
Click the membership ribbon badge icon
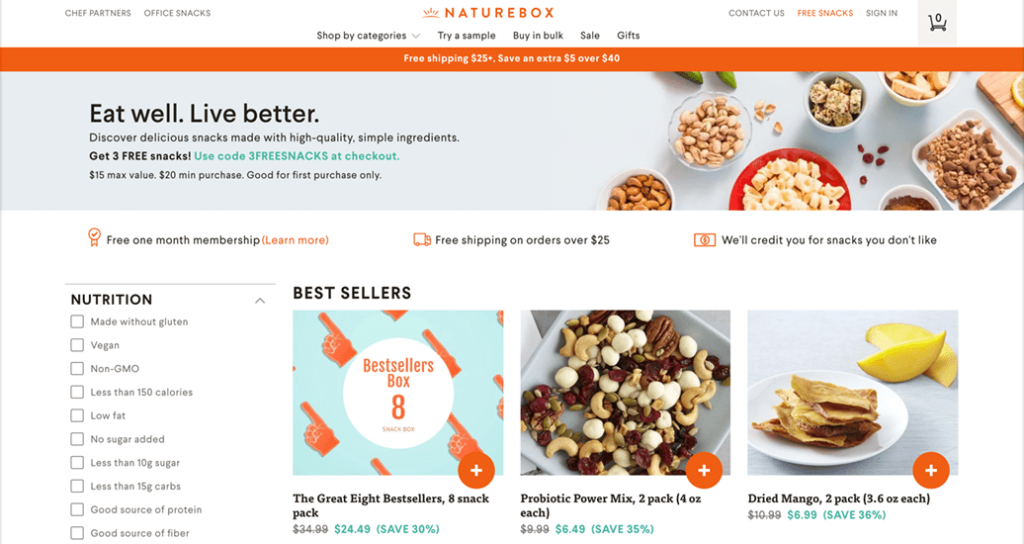(x=94, y=237)
